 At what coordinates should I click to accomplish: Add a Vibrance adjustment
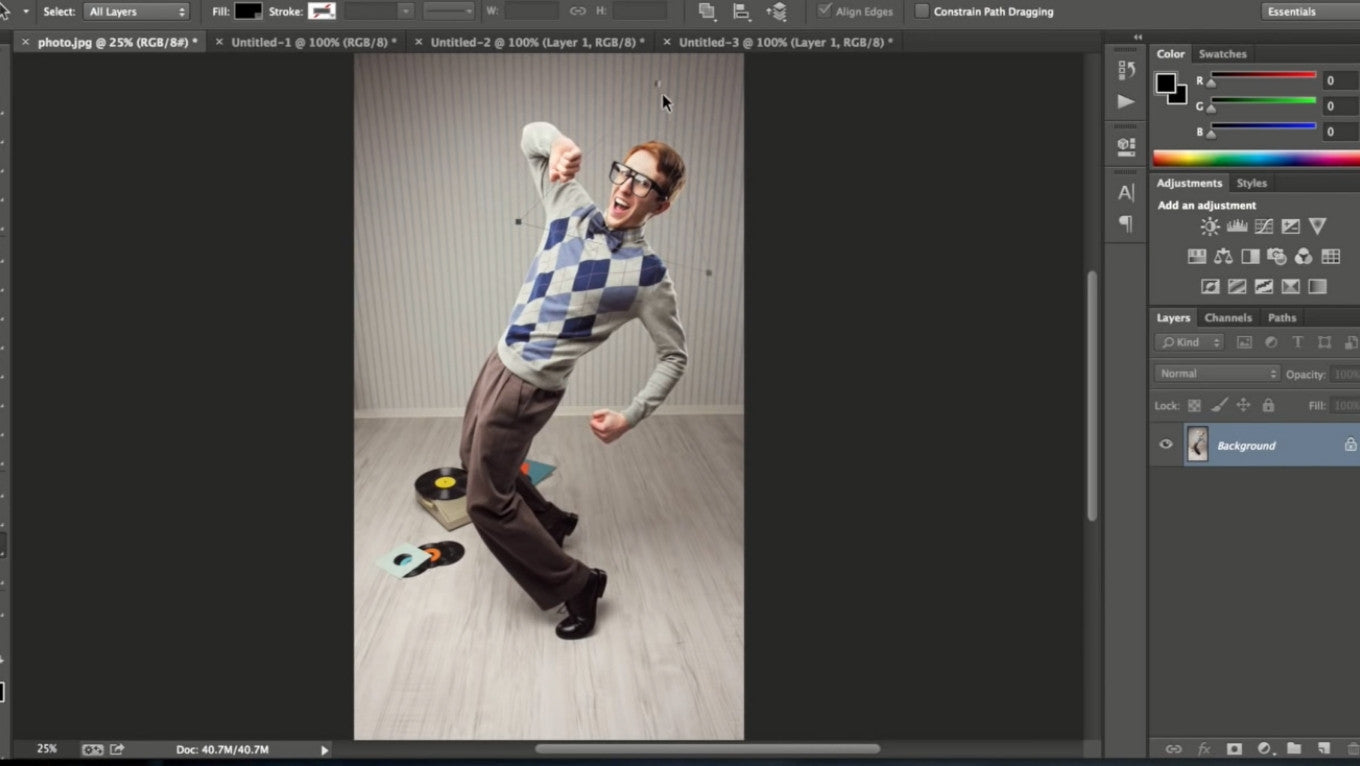click(1318, 227)
